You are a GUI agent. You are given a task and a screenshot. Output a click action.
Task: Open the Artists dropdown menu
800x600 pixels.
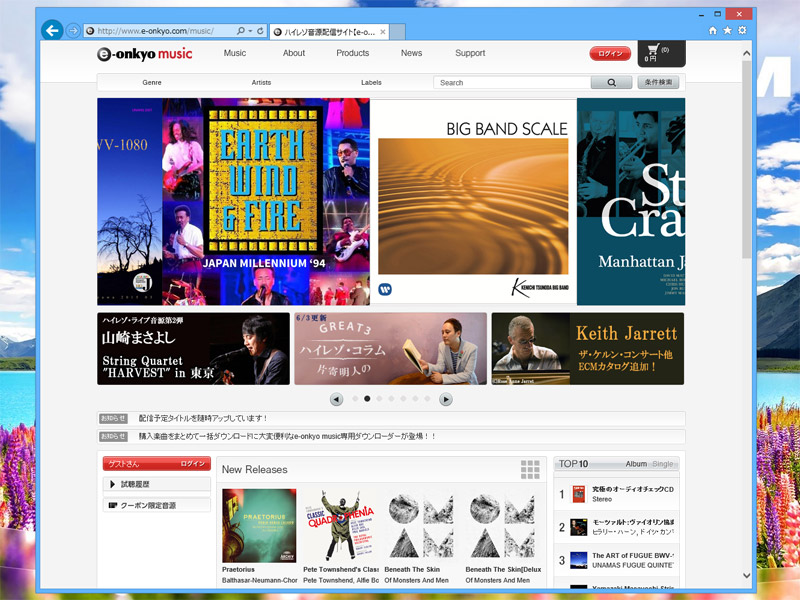click(261, 83)
